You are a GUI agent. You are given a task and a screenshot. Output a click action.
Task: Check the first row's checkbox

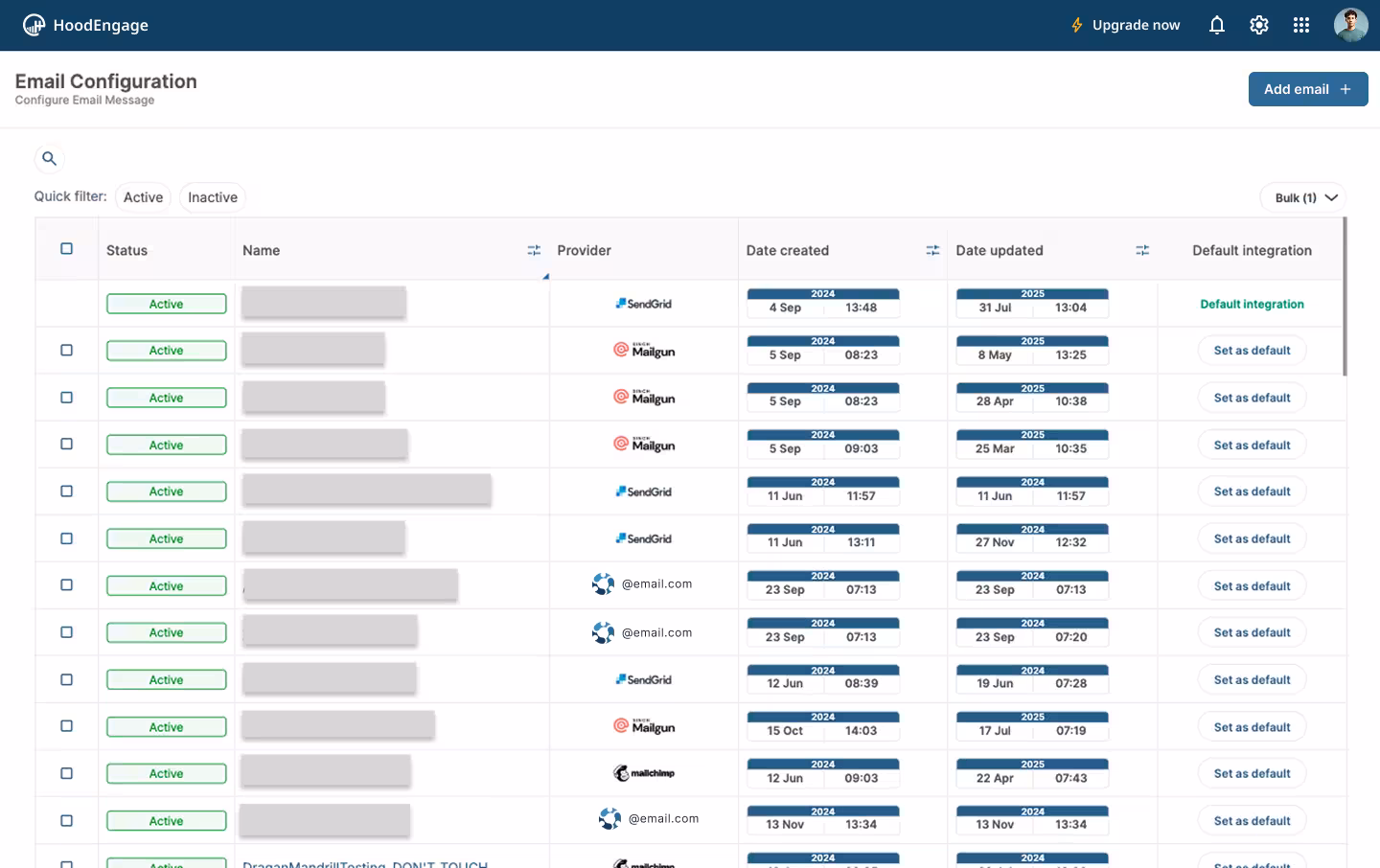[66, 350]
